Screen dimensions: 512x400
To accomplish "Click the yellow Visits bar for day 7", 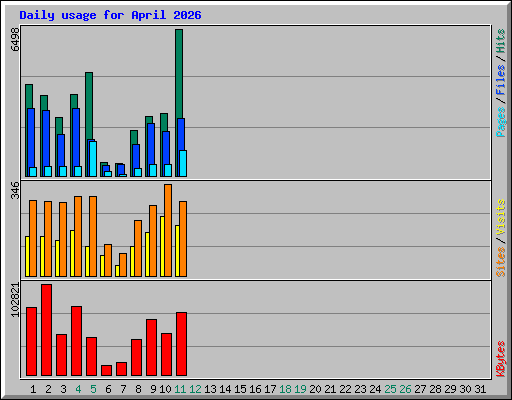I will point(117,271).
